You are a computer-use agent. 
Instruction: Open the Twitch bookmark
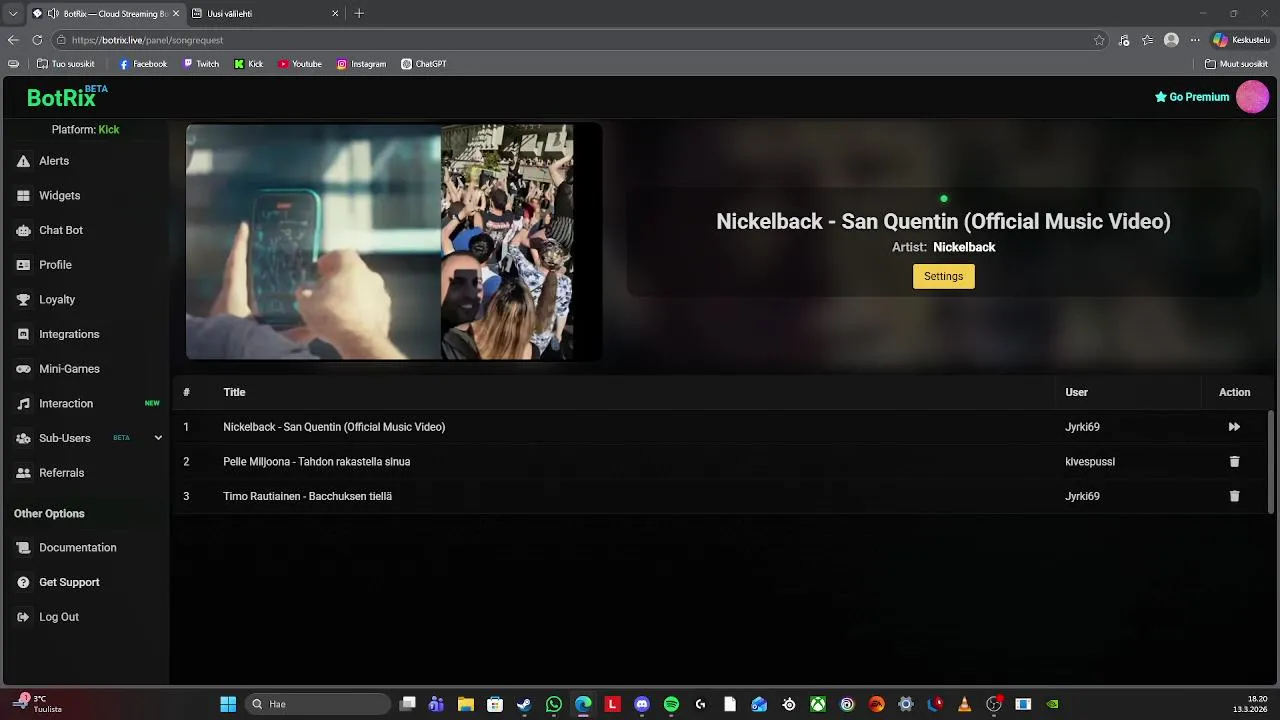pos(201,64)
